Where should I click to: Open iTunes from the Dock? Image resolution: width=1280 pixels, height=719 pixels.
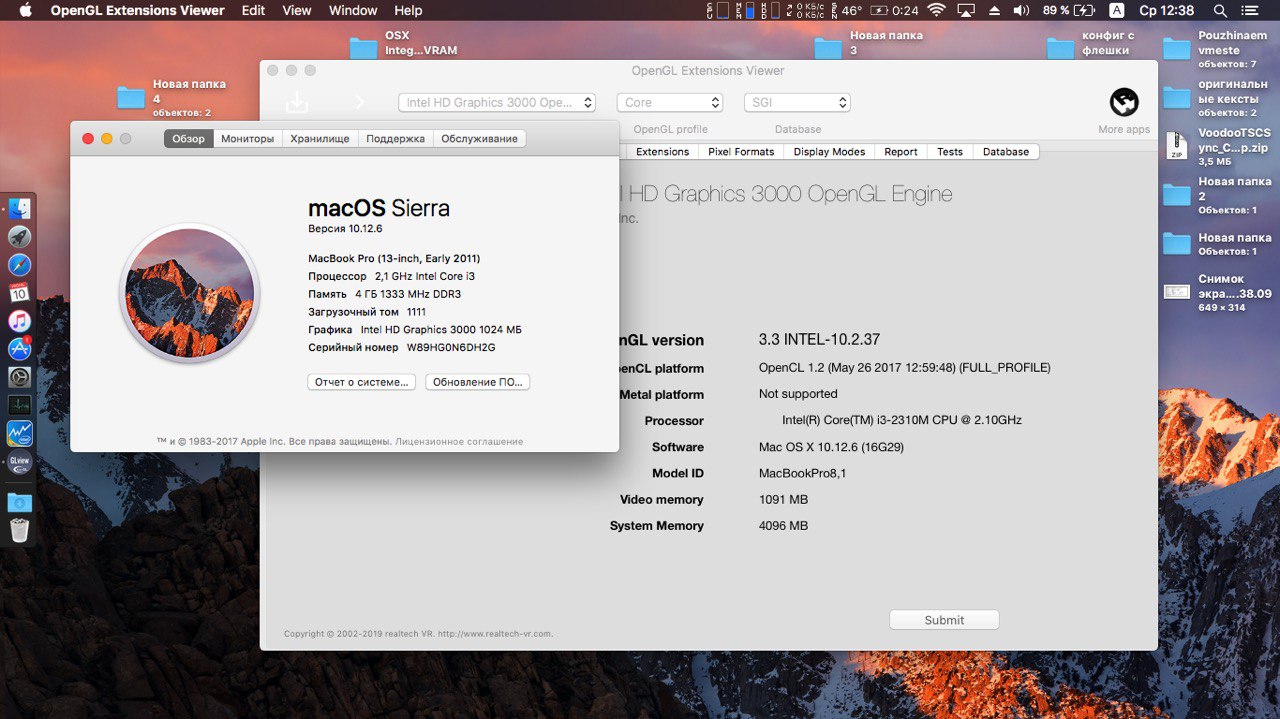pos(19,321)
